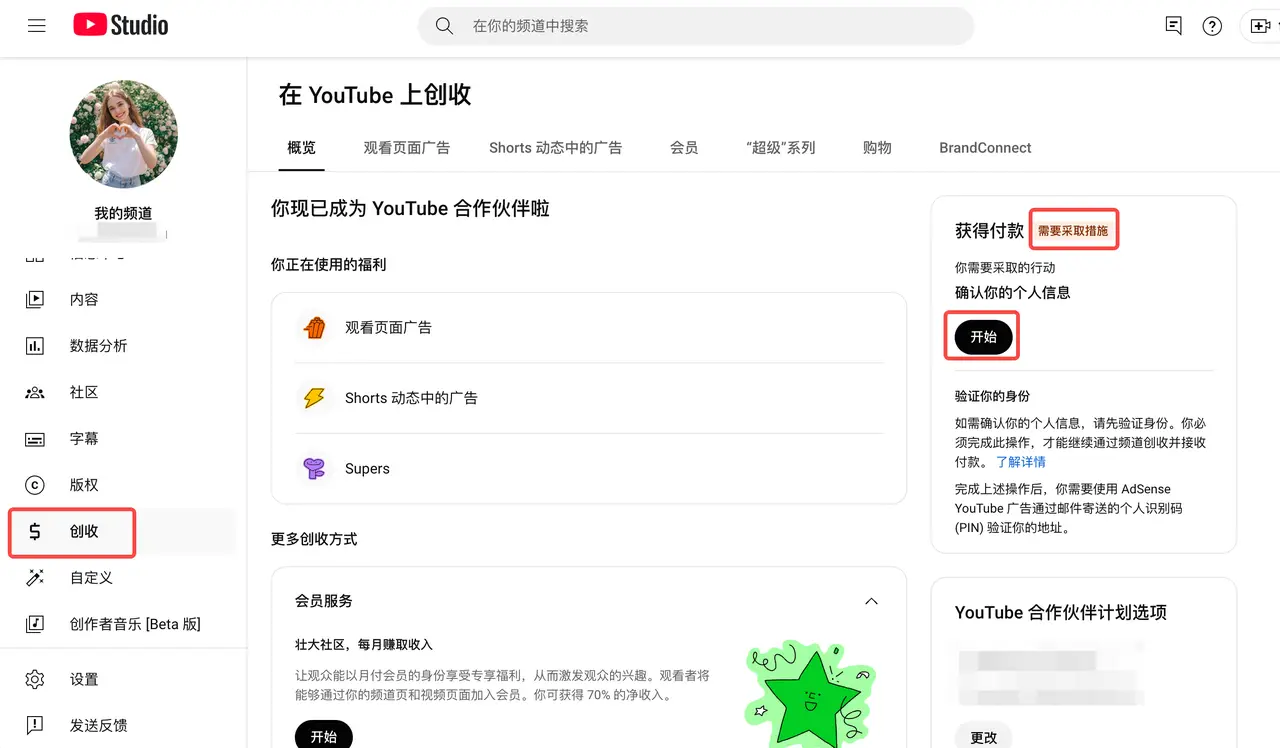Viewport: 1280px width, 748px height.
Task: Click the 发送反馈 feedback icon
Action: pos(35,725)
